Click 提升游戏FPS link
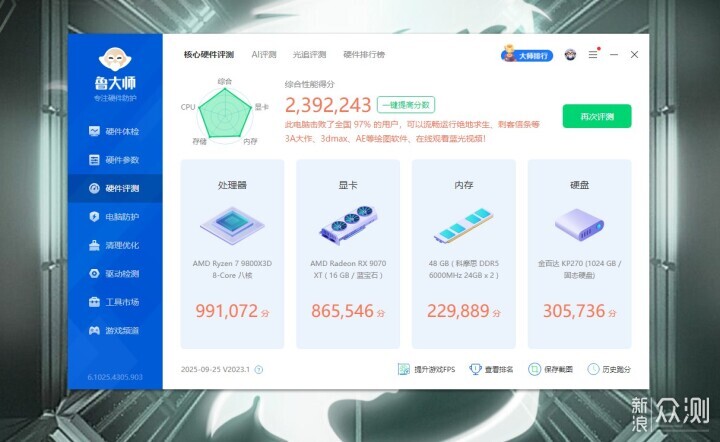720x442 pixels. click(x=427, y=369)
